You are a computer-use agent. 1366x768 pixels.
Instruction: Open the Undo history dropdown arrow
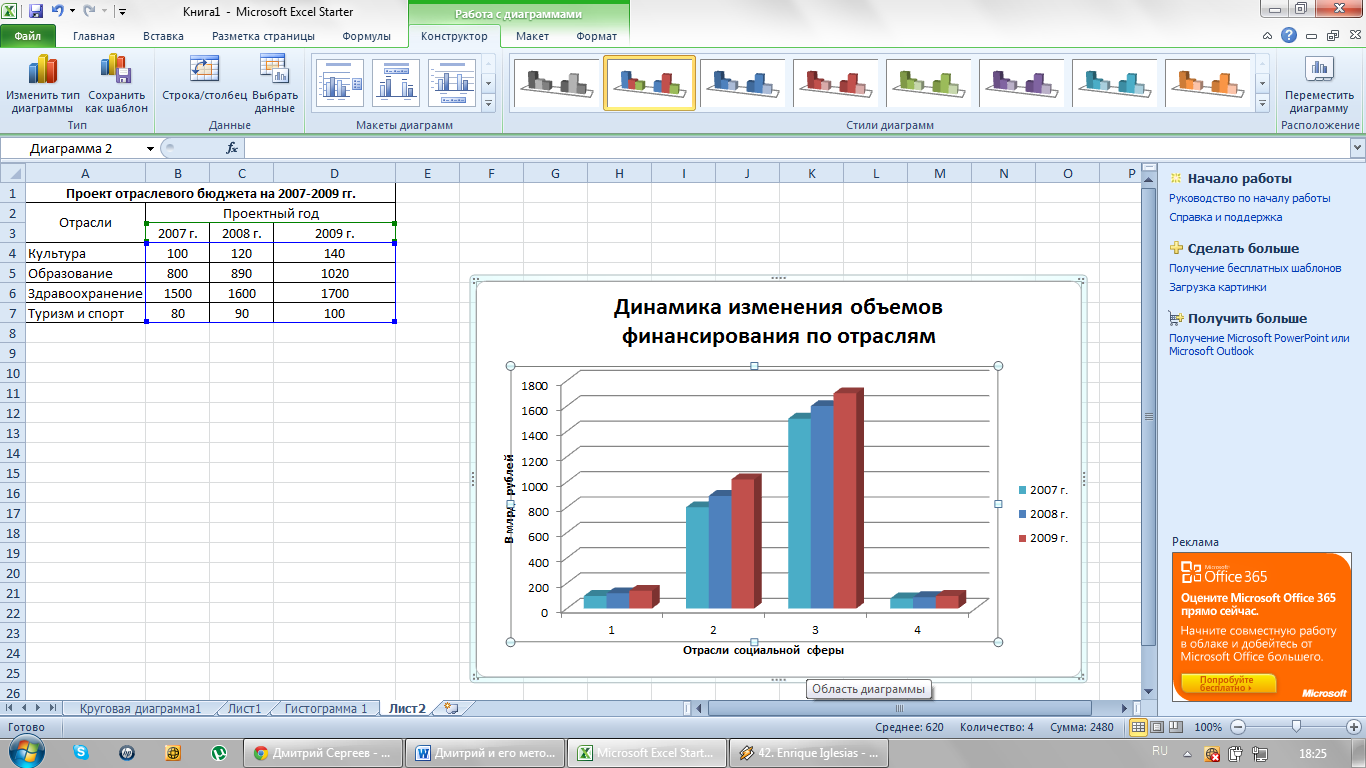tap(72, 12)
